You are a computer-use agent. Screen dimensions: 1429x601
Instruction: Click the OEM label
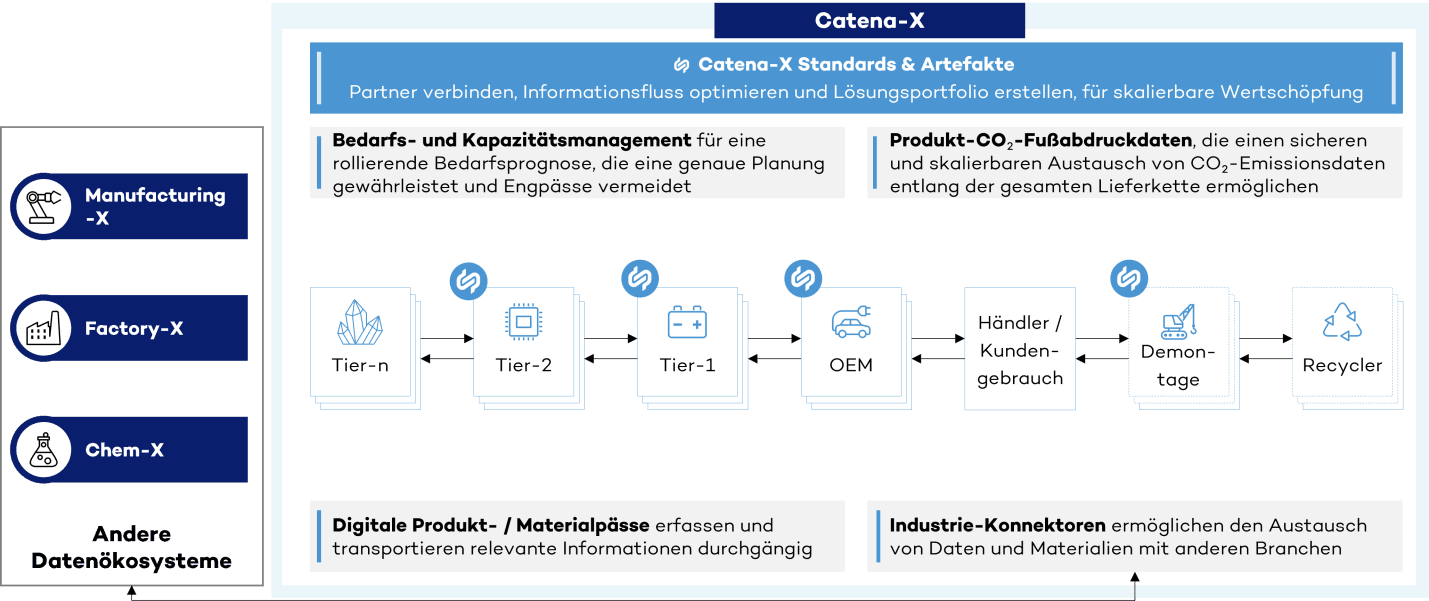click(851, 365)
